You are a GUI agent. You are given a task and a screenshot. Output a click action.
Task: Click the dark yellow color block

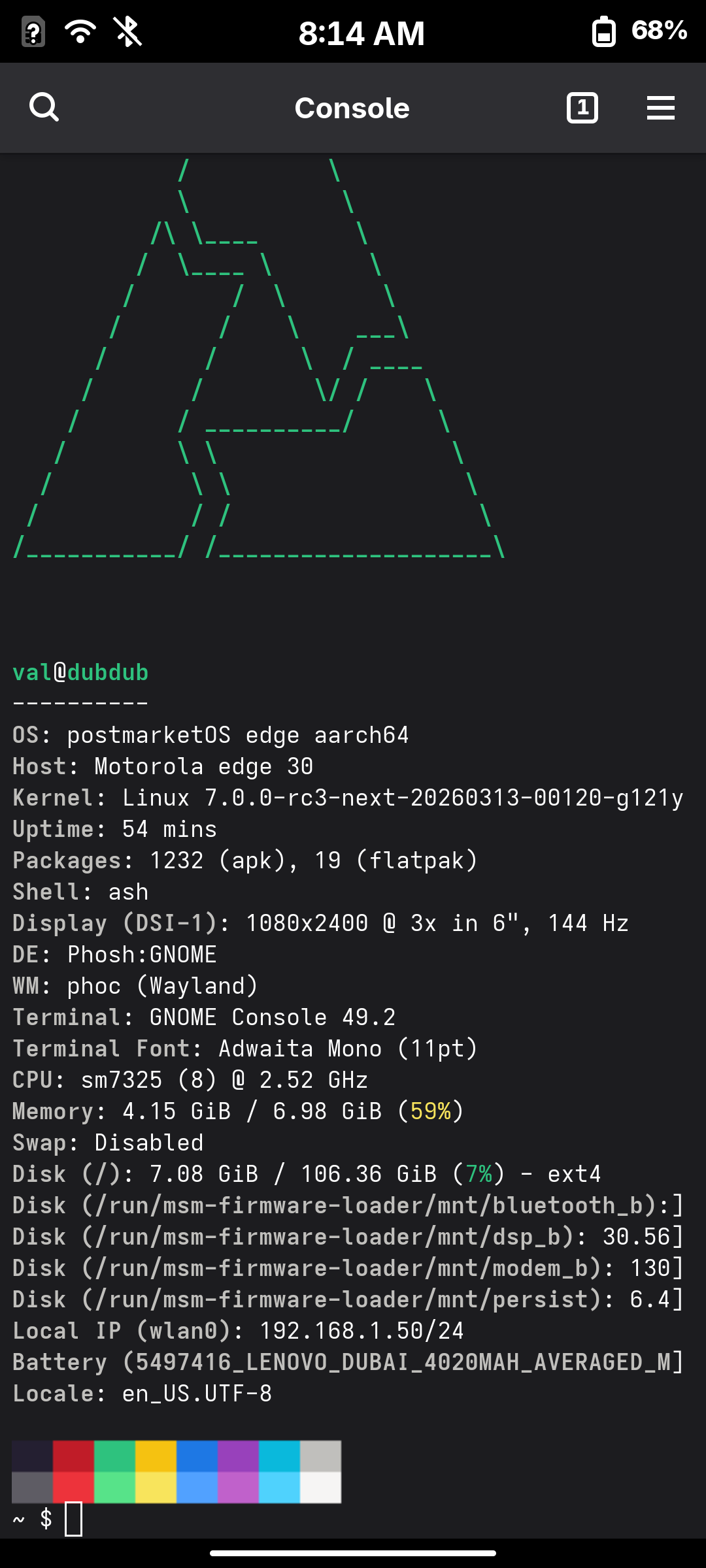[156, 1456]
